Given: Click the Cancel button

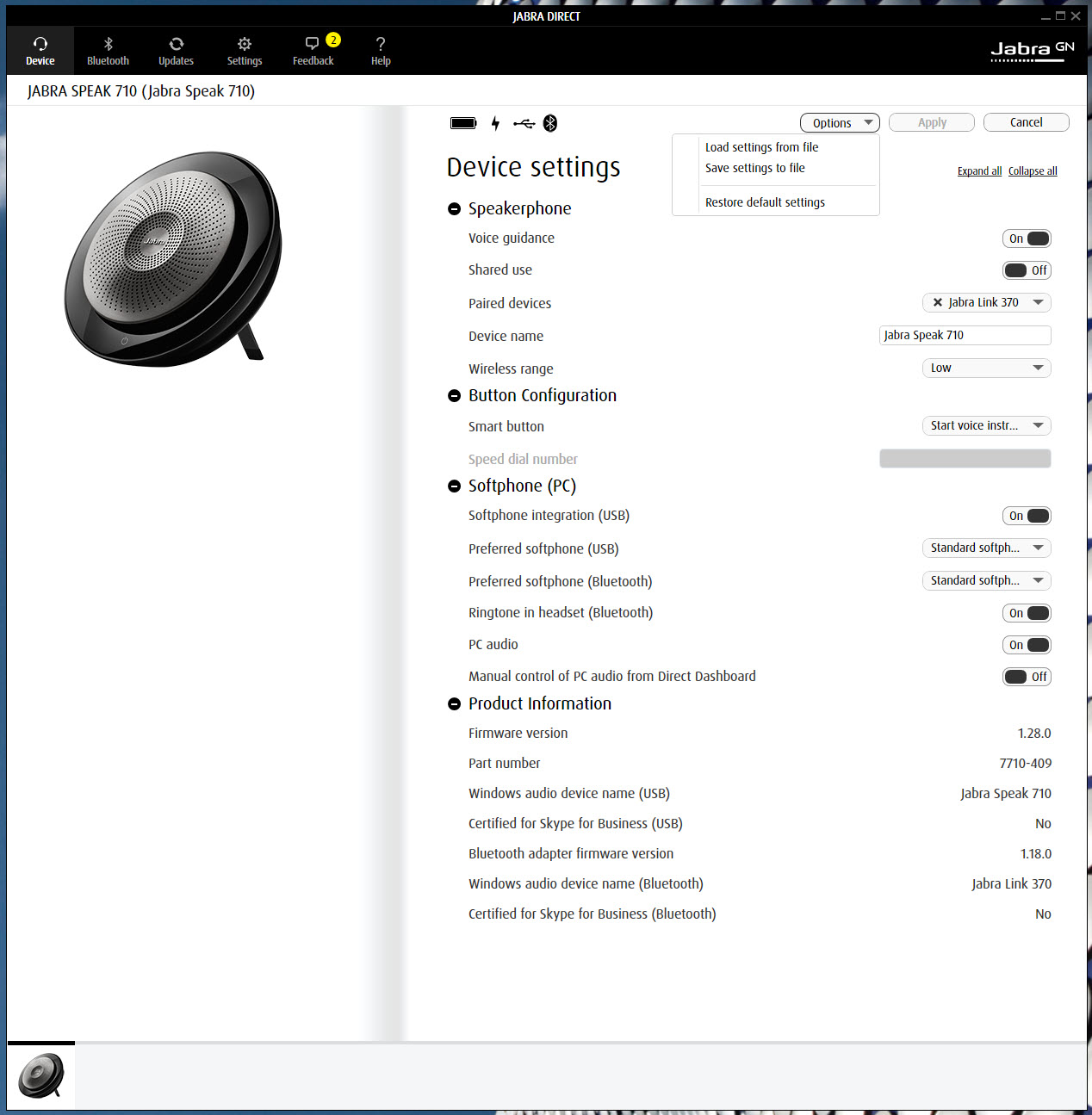Looking at the screenshot, I should point(1026,122).
